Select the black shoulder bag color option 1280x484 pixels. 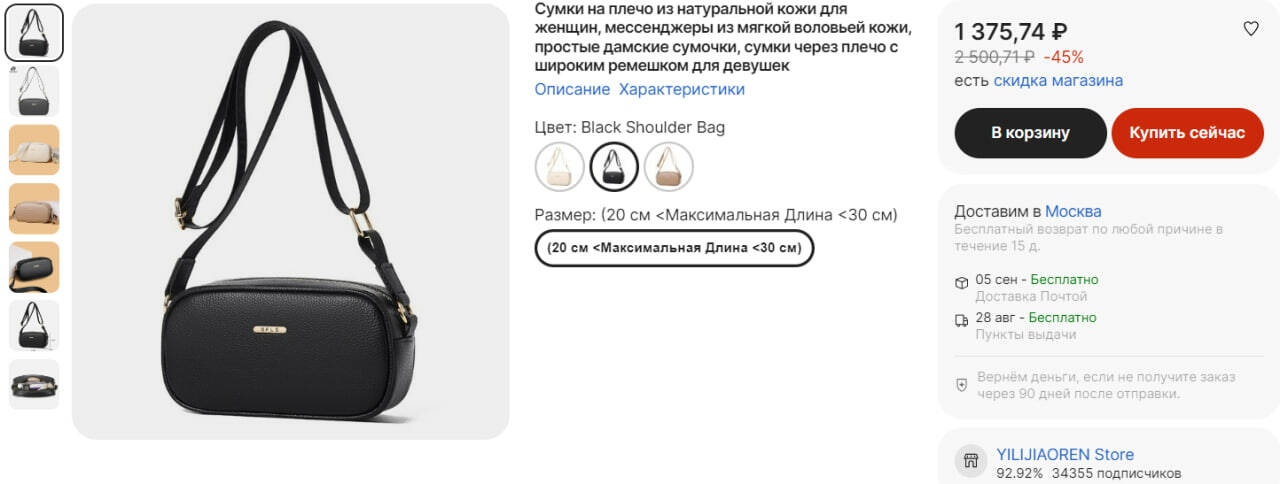614,166
